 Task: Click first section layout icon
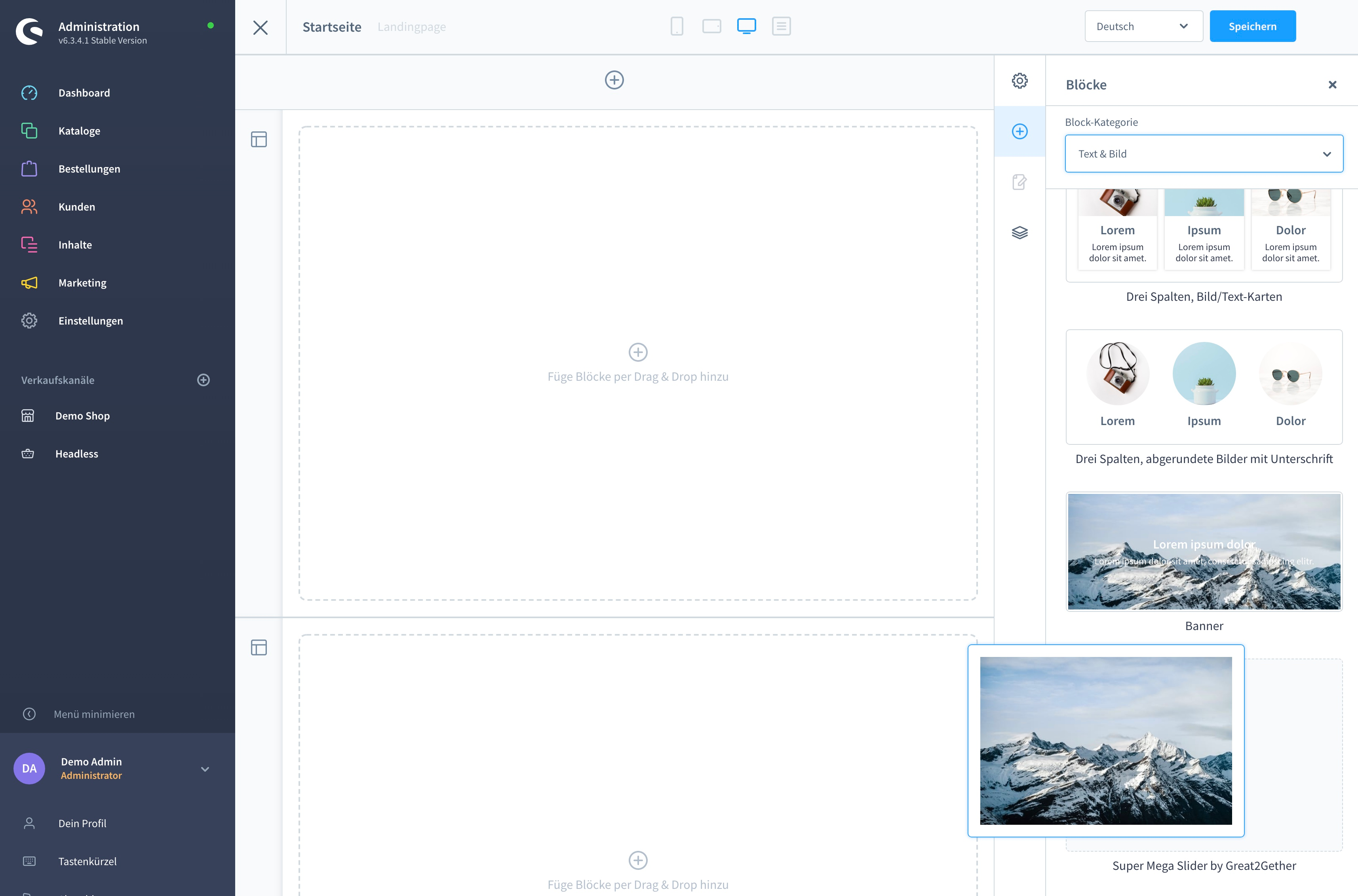pos(259,139)
